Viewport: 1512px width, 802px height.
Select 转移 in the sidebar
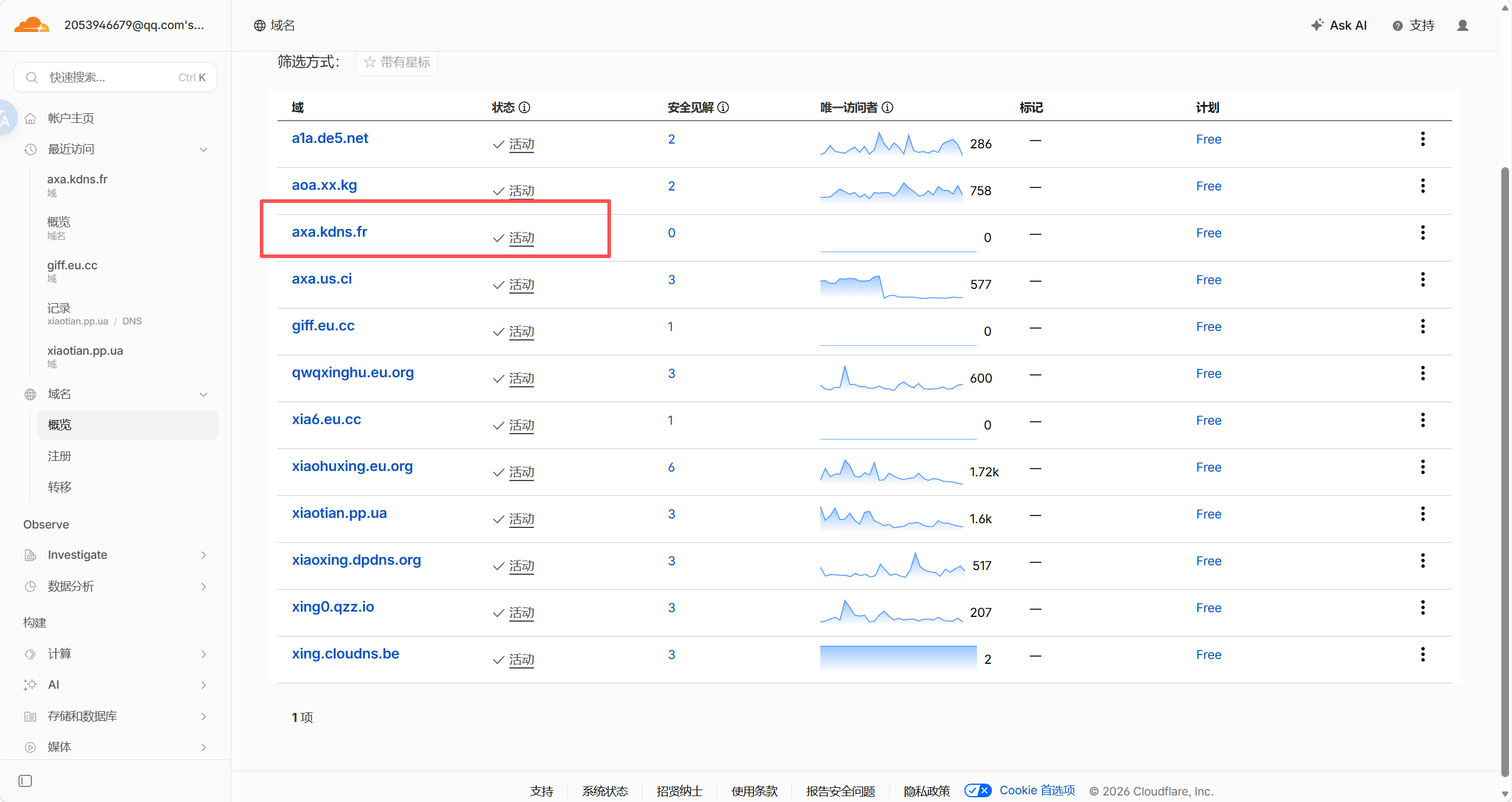click(x=59, y=487)
